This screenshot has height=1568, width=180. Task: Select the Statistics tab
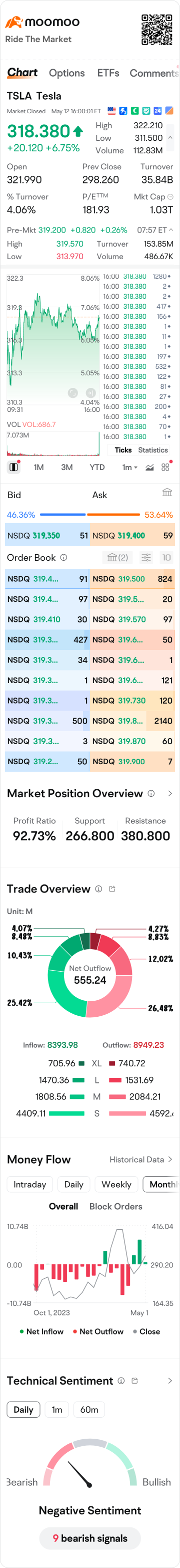(152, 451)
